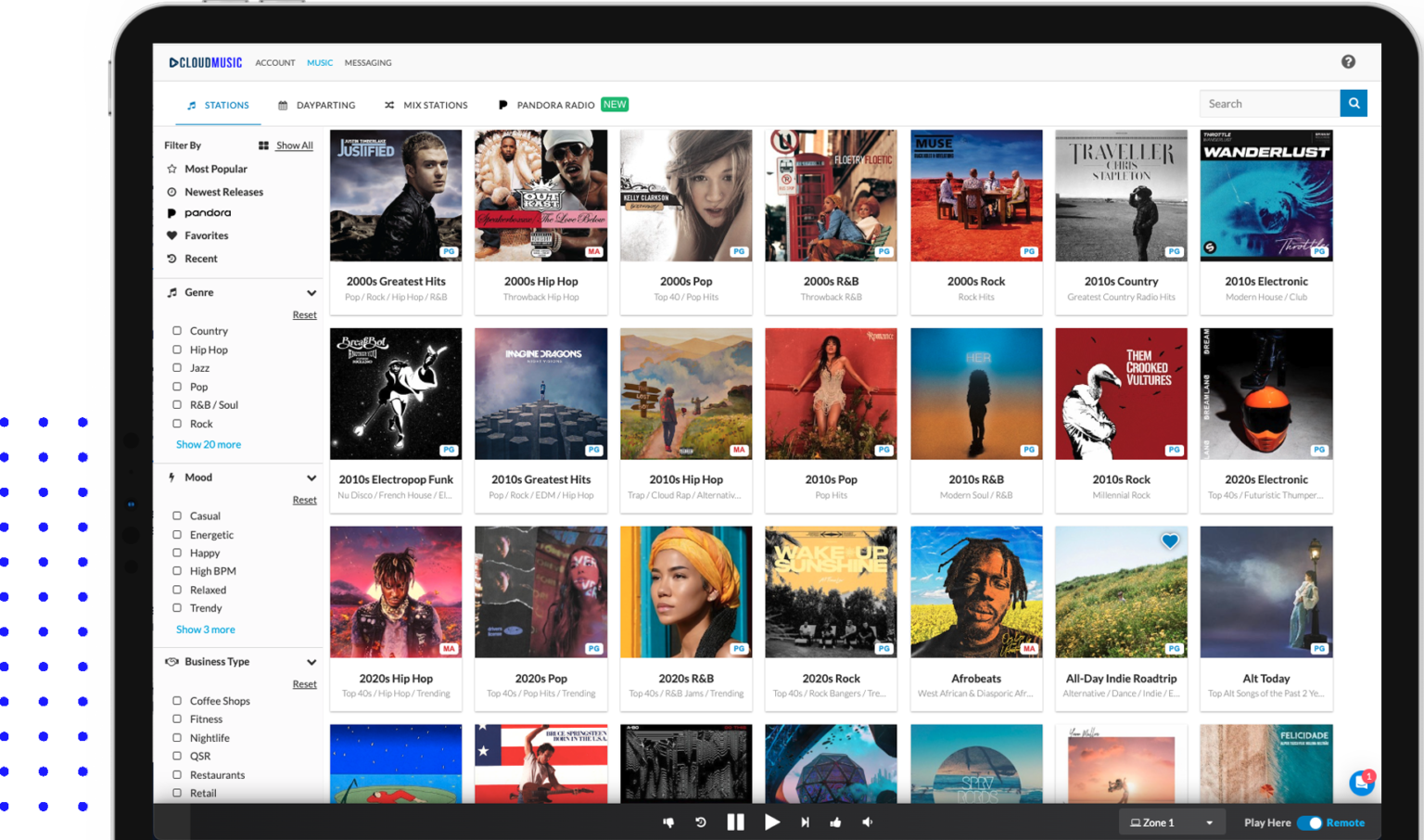1424x840 pixels.
Task: Reset the Mood filters
Action: tap(304, 500)
